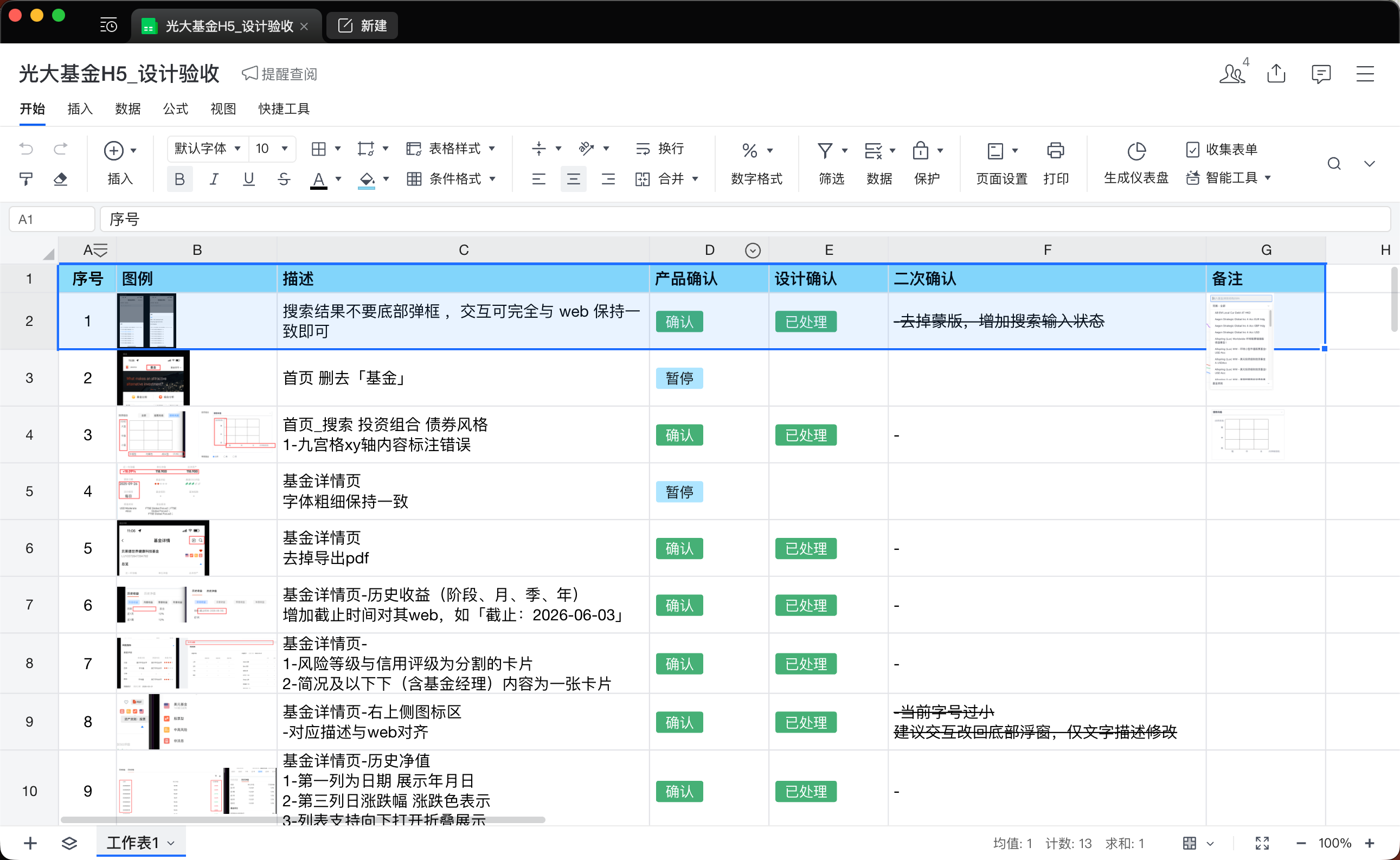Click the print icon
1400x860 pixels.
pos(1055,150)
